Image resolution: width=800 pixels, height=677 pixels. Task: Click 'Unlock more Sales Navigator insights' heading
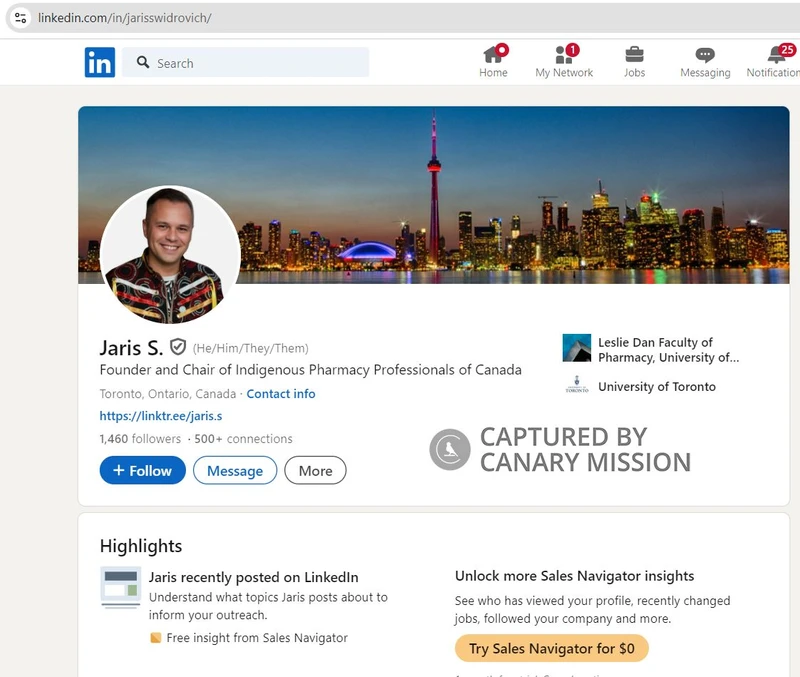tap(574, 575)
